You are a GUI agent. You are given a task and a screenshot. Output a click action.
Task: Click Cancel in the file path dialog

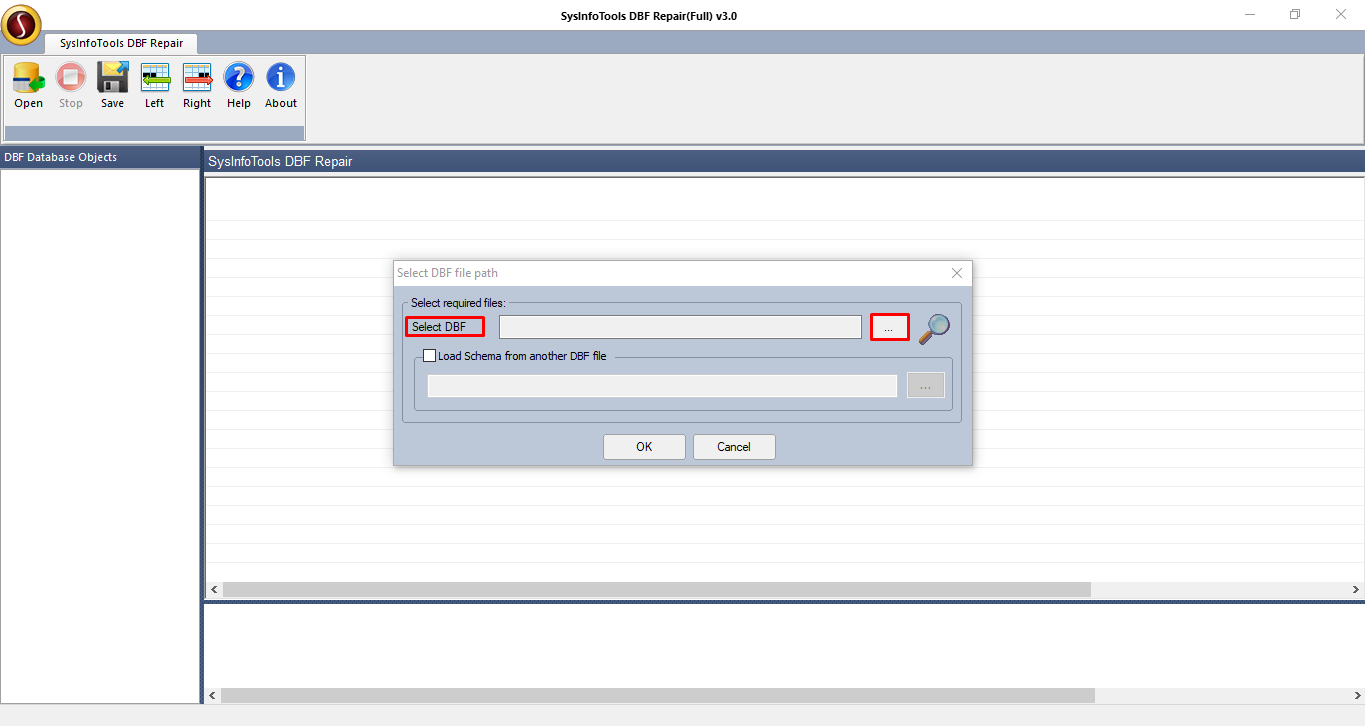click(x=734, y=447)
